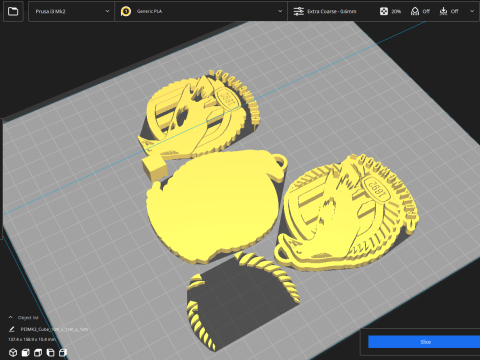Click the build plate adhesion icon
Screen dimensions: 480x360
[443, 11]
